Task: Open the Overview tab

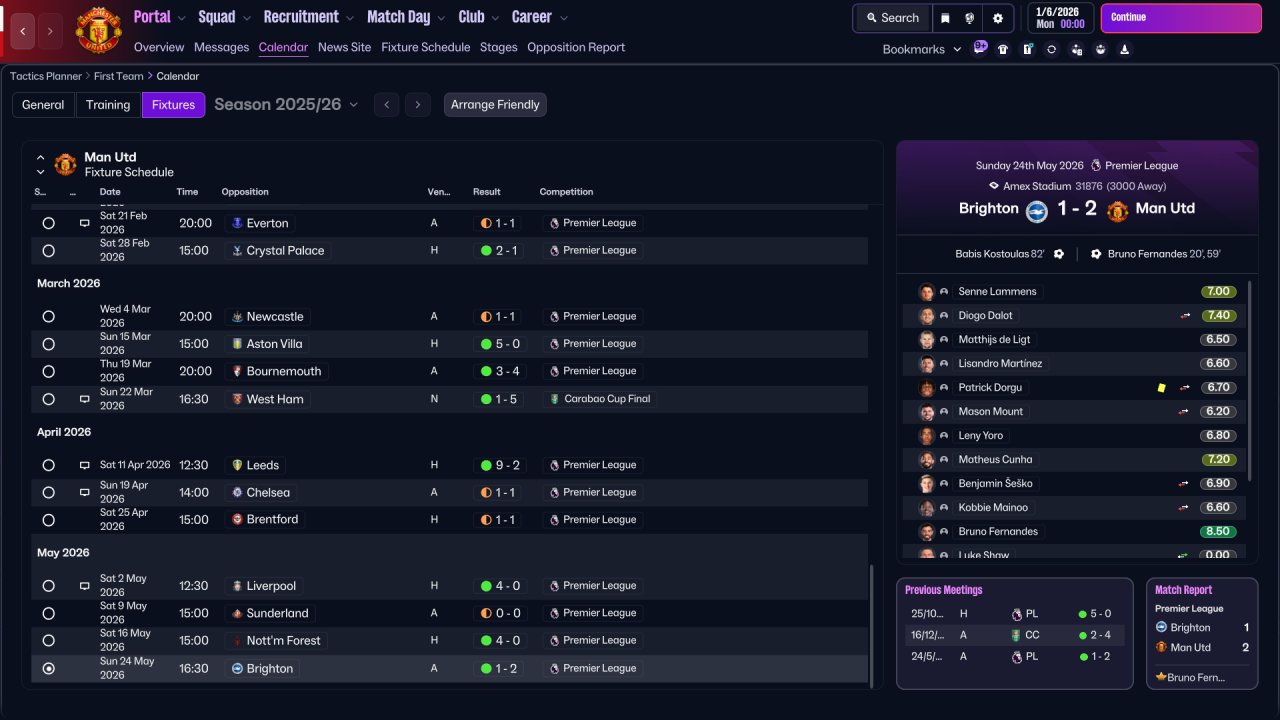Action: [x=159, y=47]
